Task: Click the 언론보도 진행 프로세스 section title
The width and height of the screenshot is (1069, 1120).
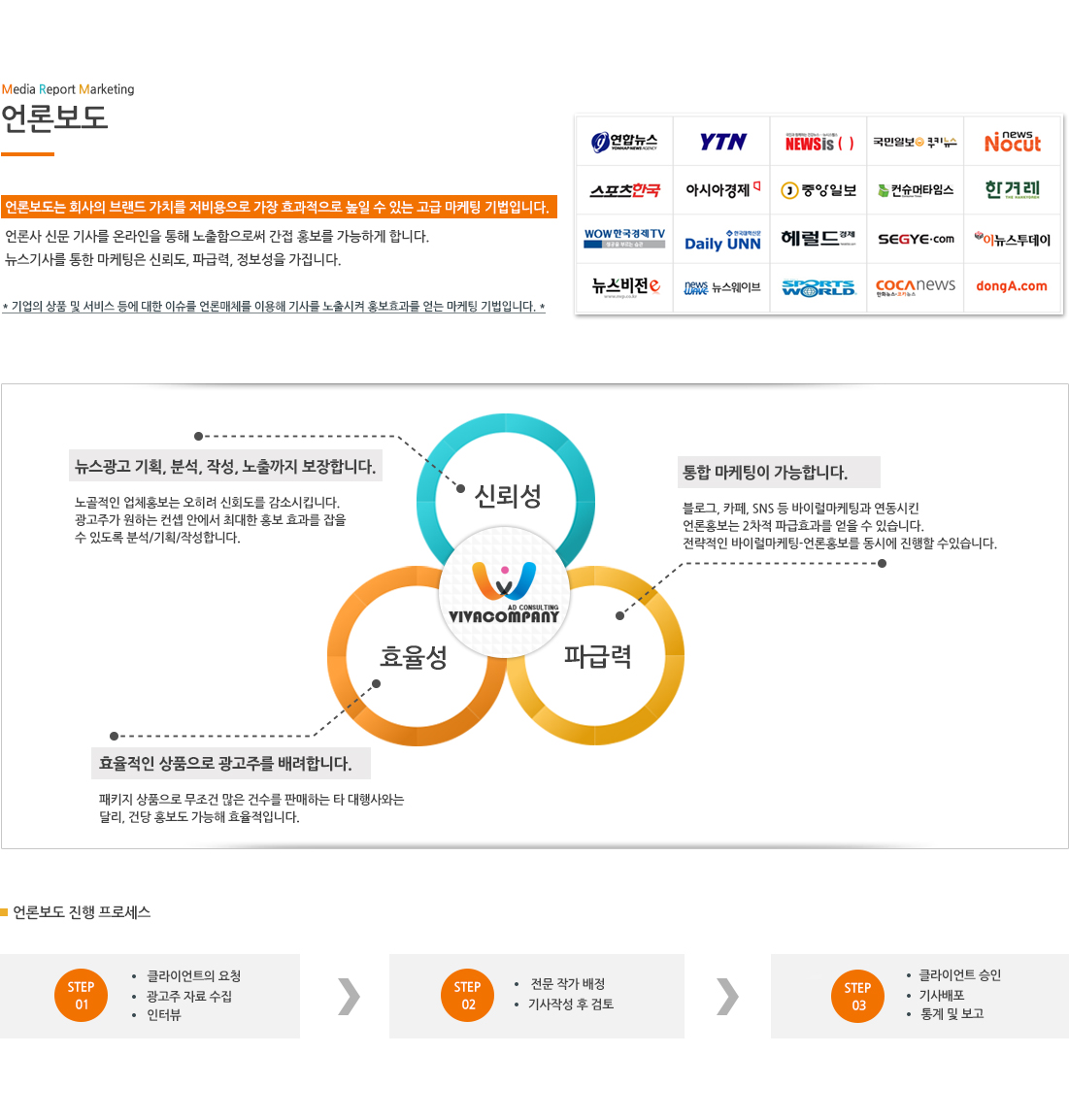Action: click(82, 912)
